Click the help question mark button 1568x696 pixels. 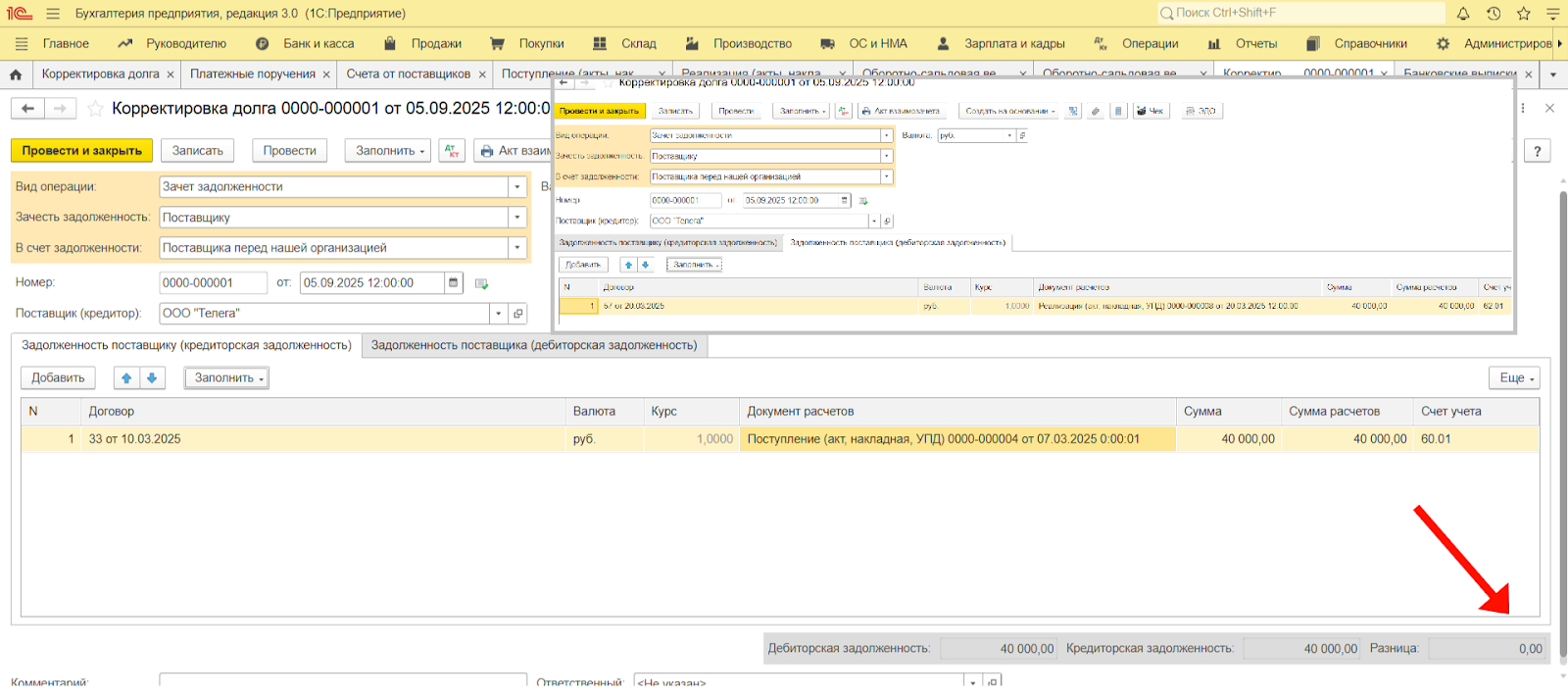pyautogui.click(x=1537, y=151)
